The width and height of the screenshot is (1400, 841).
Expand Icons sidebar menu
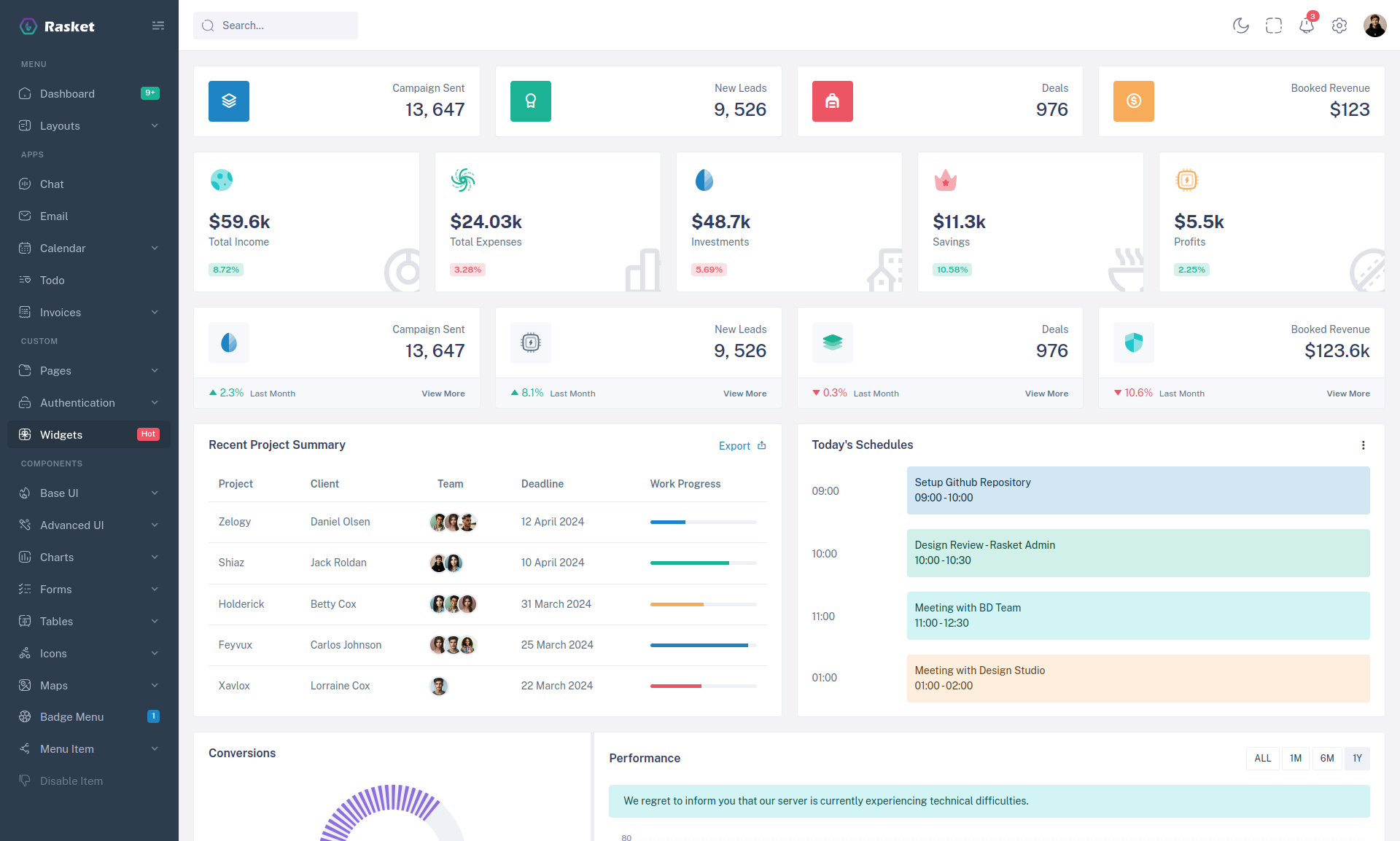click(x=89, y=653)
